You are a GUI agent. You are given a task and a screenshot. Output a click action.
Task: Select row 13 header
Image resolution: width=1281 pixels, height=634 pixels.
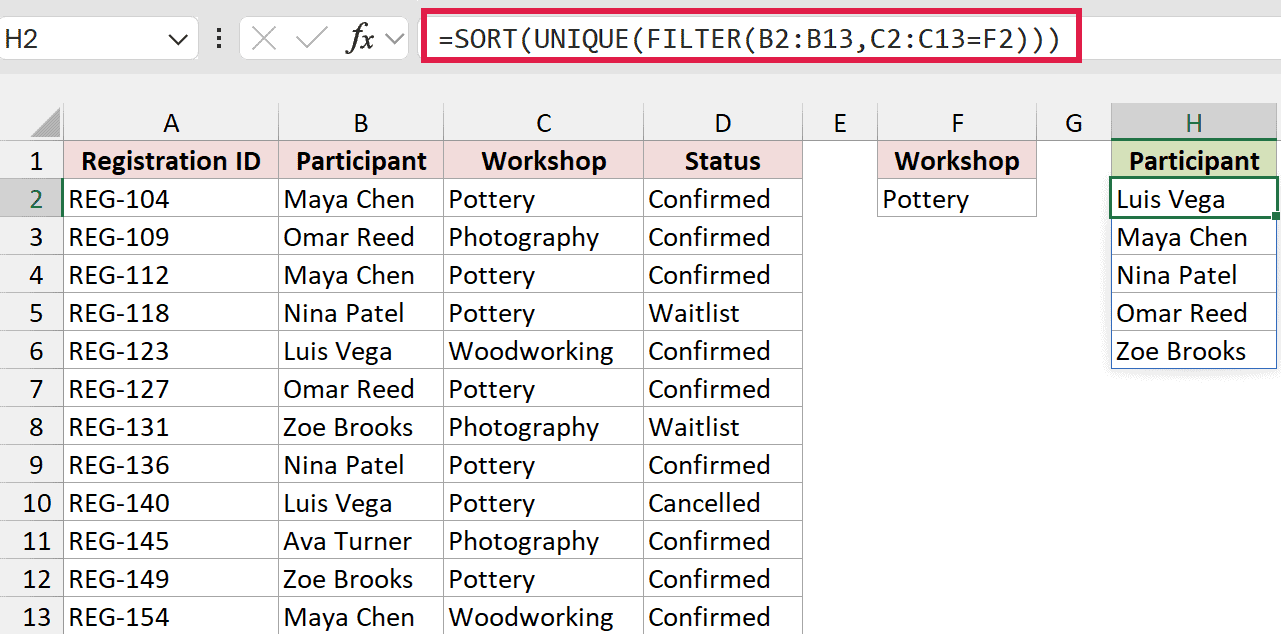pyautogui.click(x=32, y=617)
